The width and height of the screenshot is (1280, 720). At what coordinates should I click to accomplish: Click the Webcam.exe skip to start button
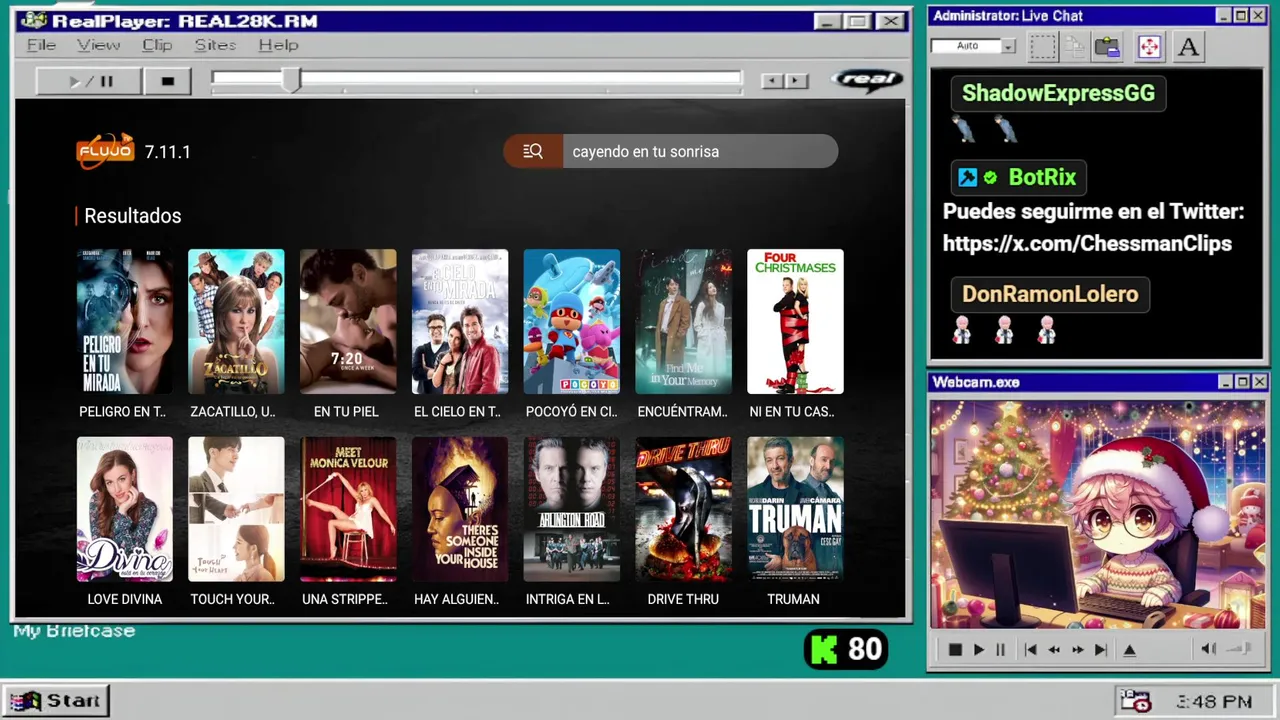(1030, 649)
